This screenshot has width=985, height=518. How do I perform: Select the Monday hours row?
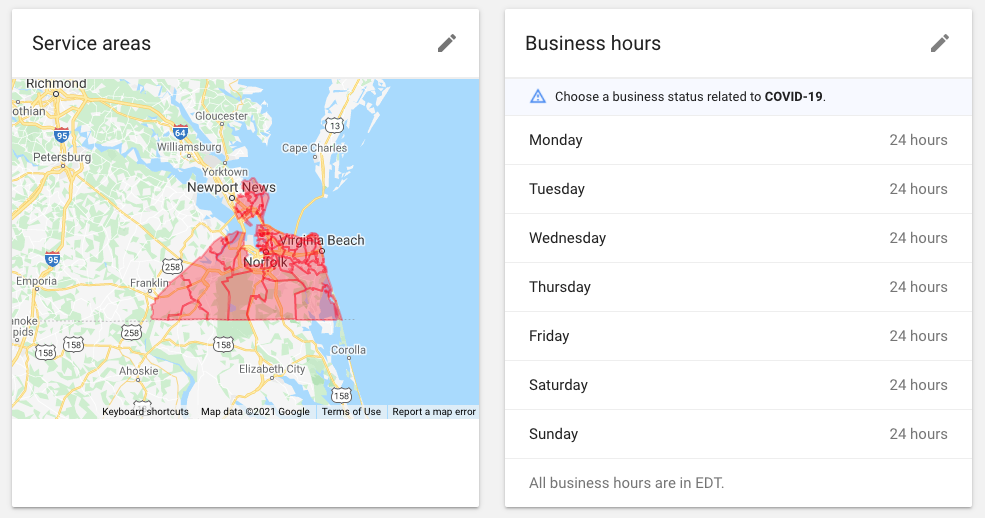click(x=738, y=140)
